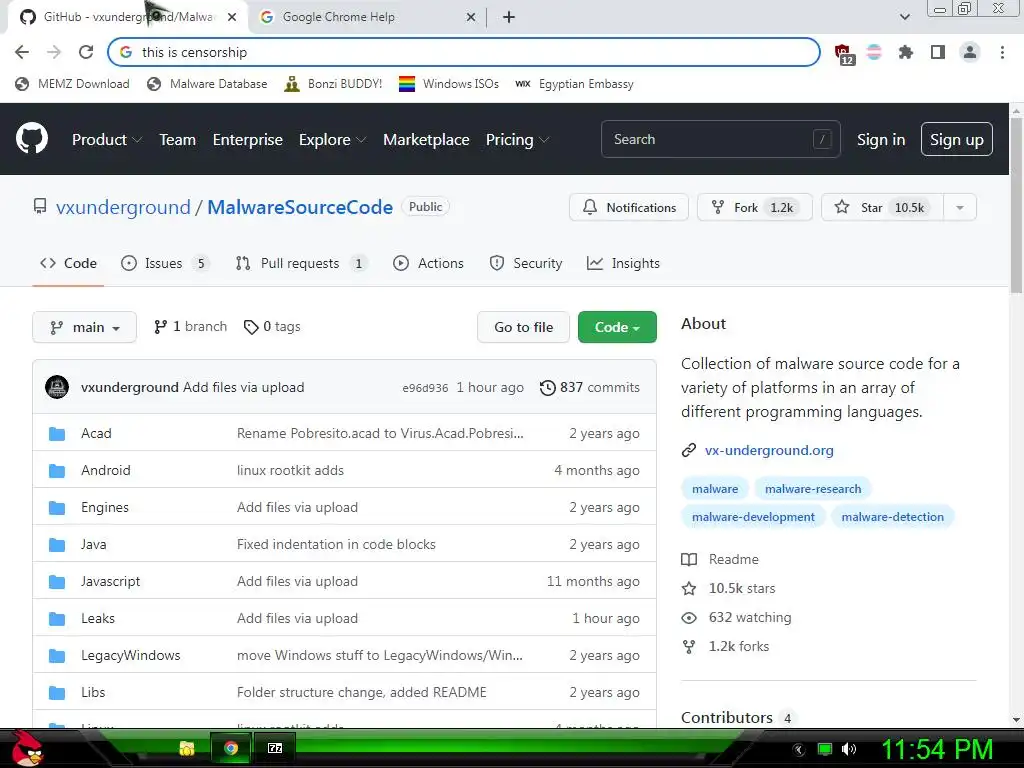
Task: Open the Marketplace header link
Action: coord(426,139)
